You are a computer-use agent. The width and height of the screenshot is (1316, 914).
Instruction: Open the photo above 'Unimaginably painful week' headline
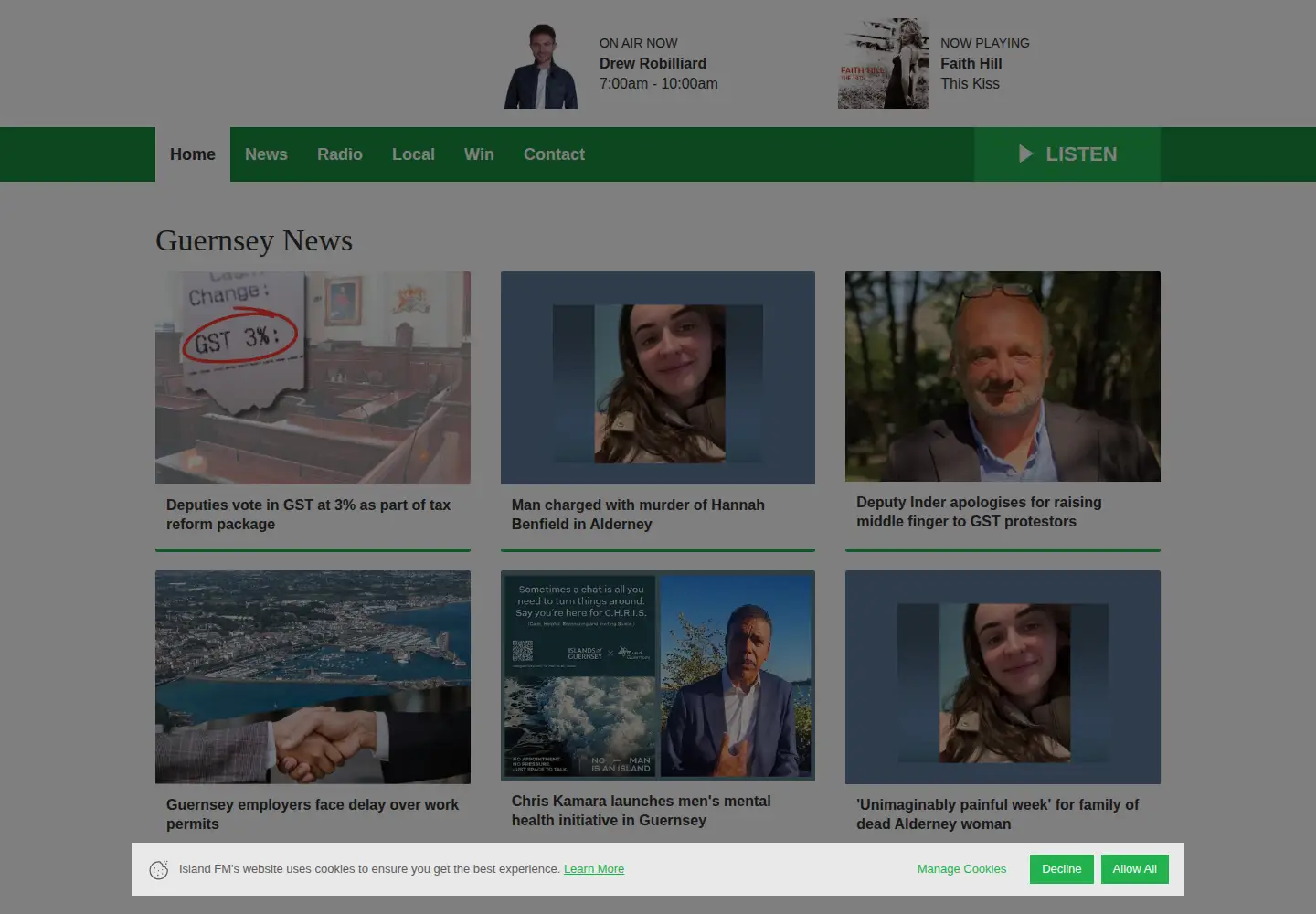tap(1003, 677)
